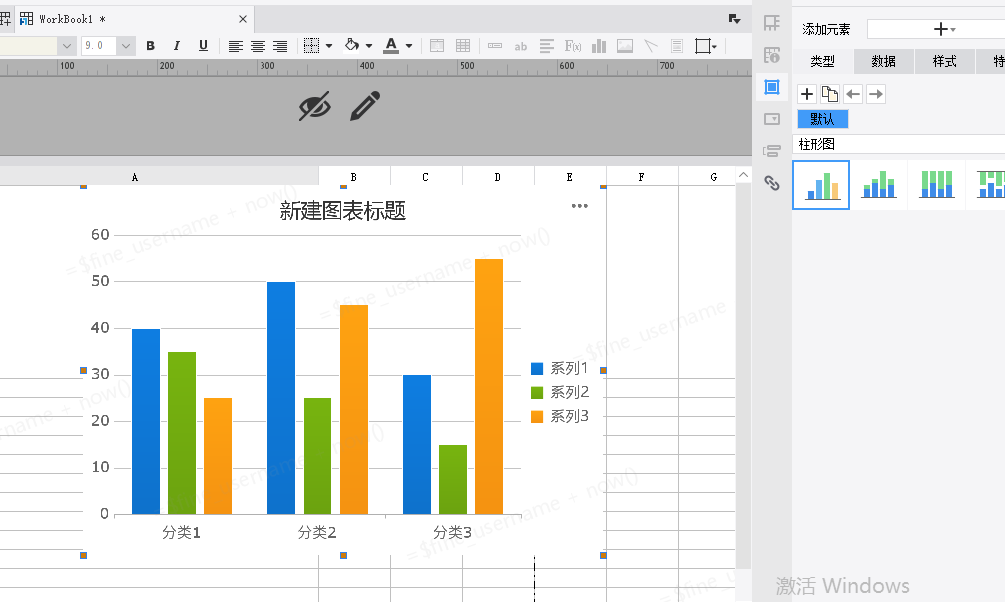Choose the percent stacked column thumbnail
The image size is (1005, 602).
point(936,185)
